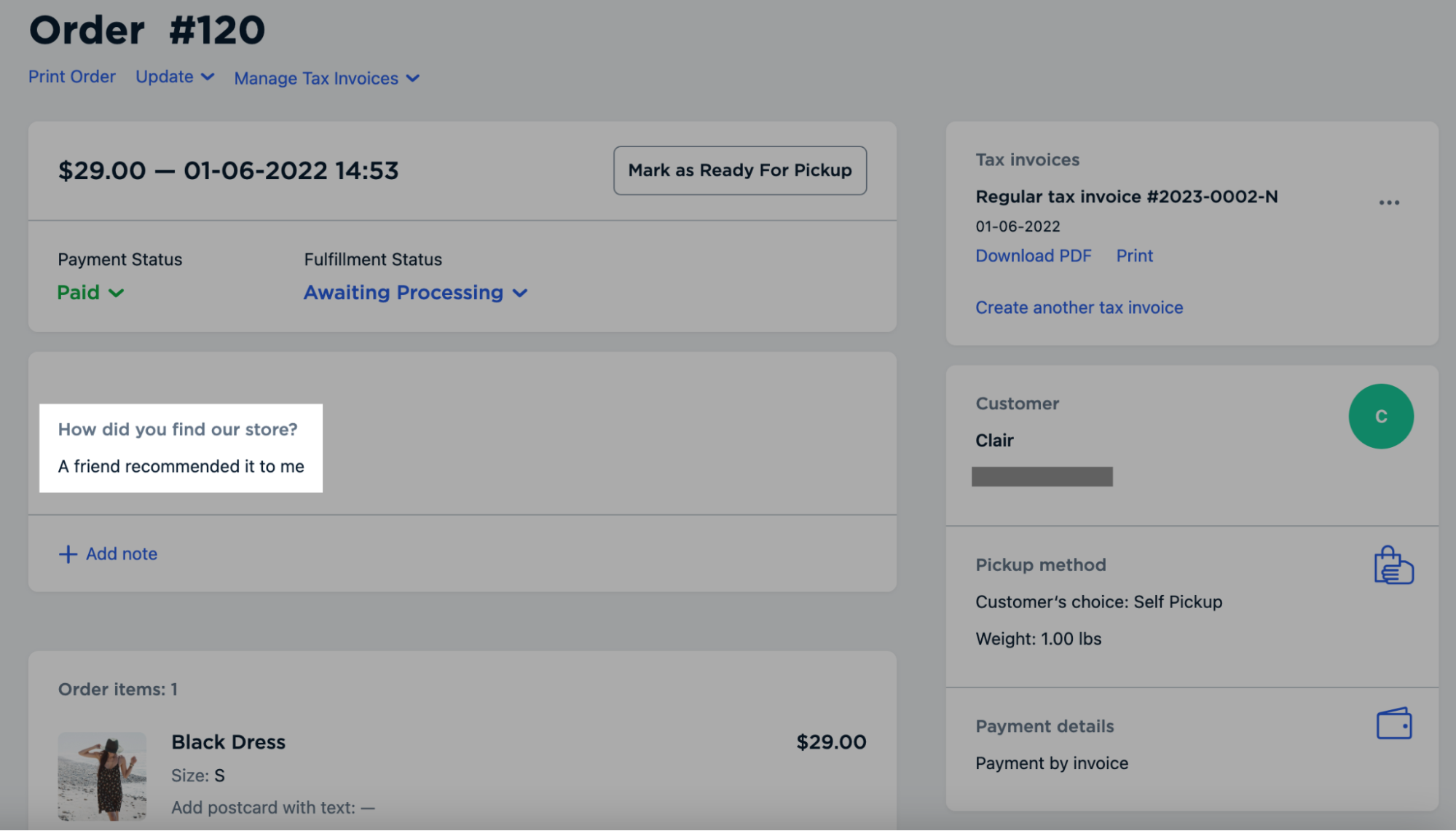The image size is (1456, 831).
Task: Expand the Update dropdown
Action: pos(173,77)
